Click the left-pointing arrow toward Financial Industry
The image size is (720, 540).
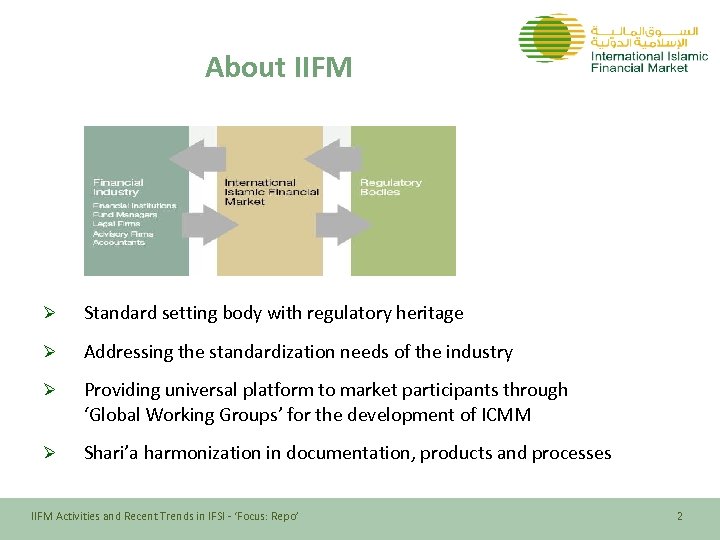pyautogui.click(x=198, y=159)
